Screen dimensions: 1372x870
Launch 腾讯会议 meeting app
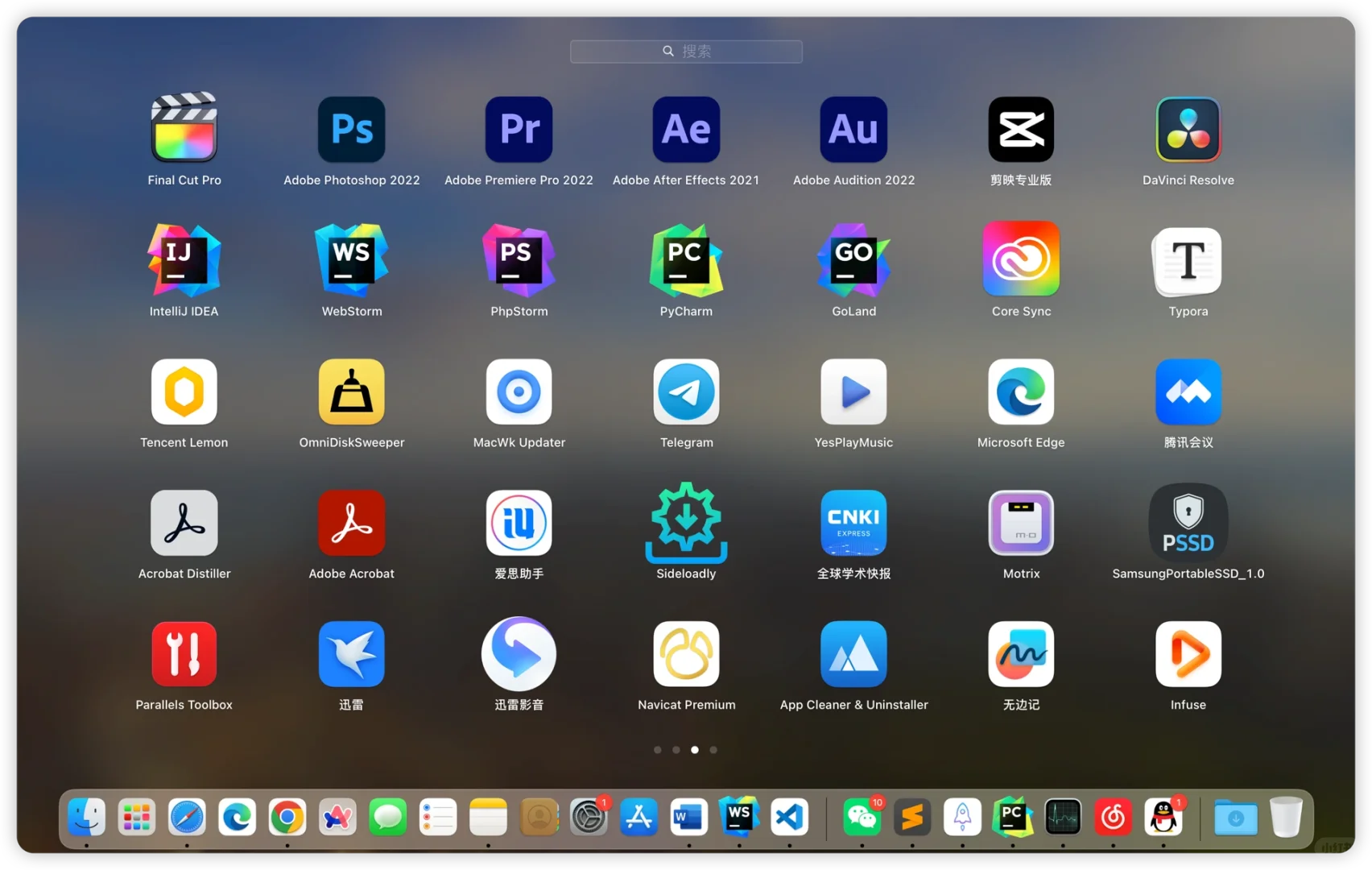click(1188, 391)
